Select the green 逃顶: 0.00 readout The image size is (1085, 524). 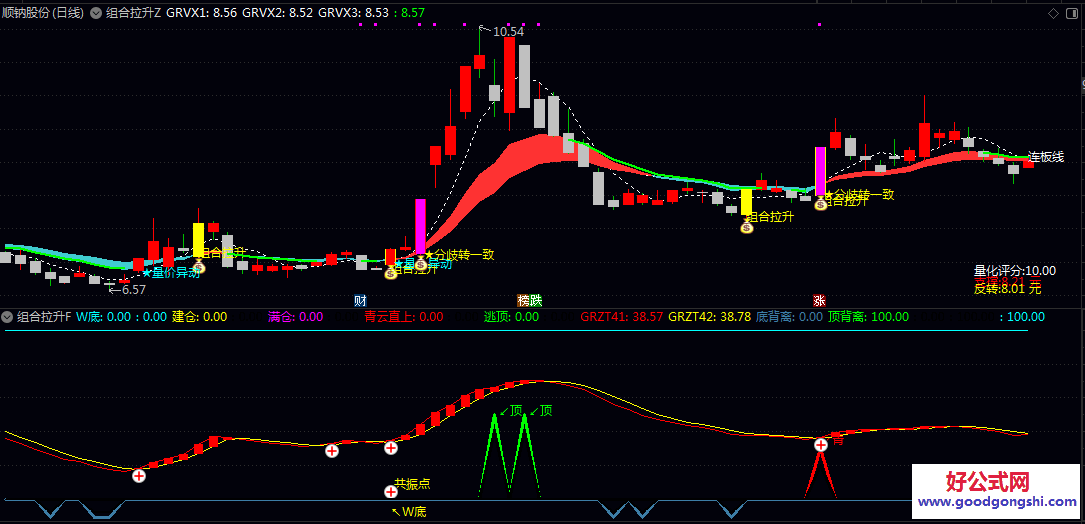(511, 317)
